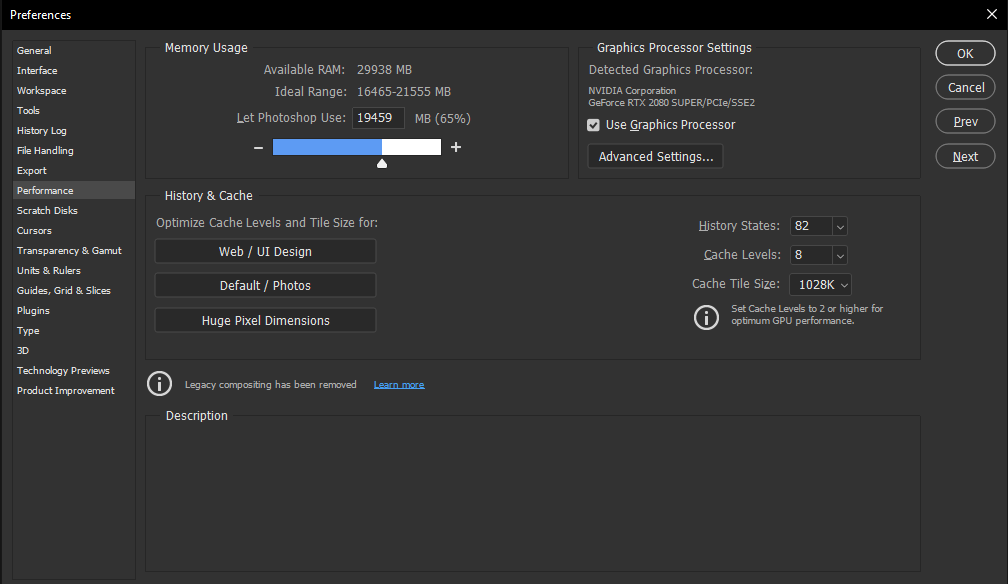Choose the Web / UI Design preset
This screenshot has height=584, width=1008.
(x=265, y=252)
